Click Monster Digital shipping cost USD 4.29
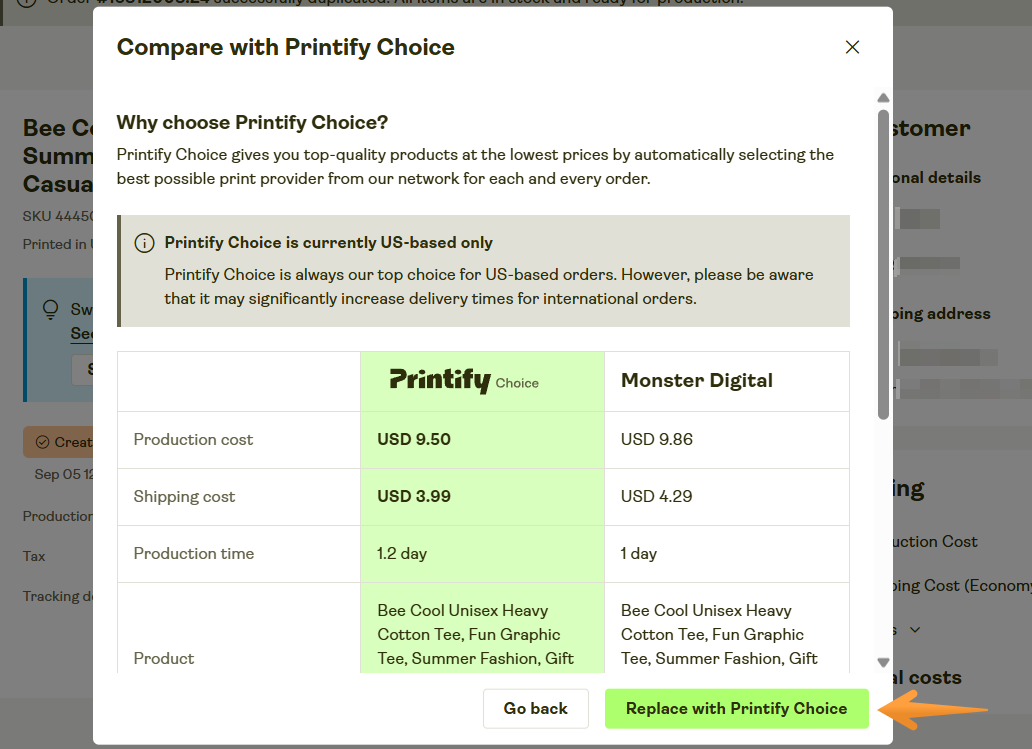The height and width of the screenshot is (749, 1032). 657,496
